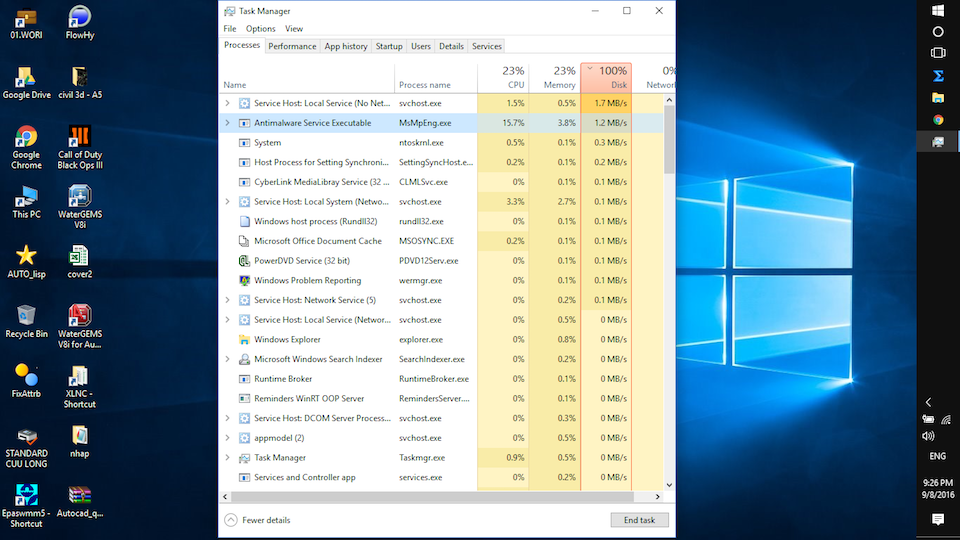Switch to the Services tab
Screen dimensions: 960x540
(x=487, y=47)
